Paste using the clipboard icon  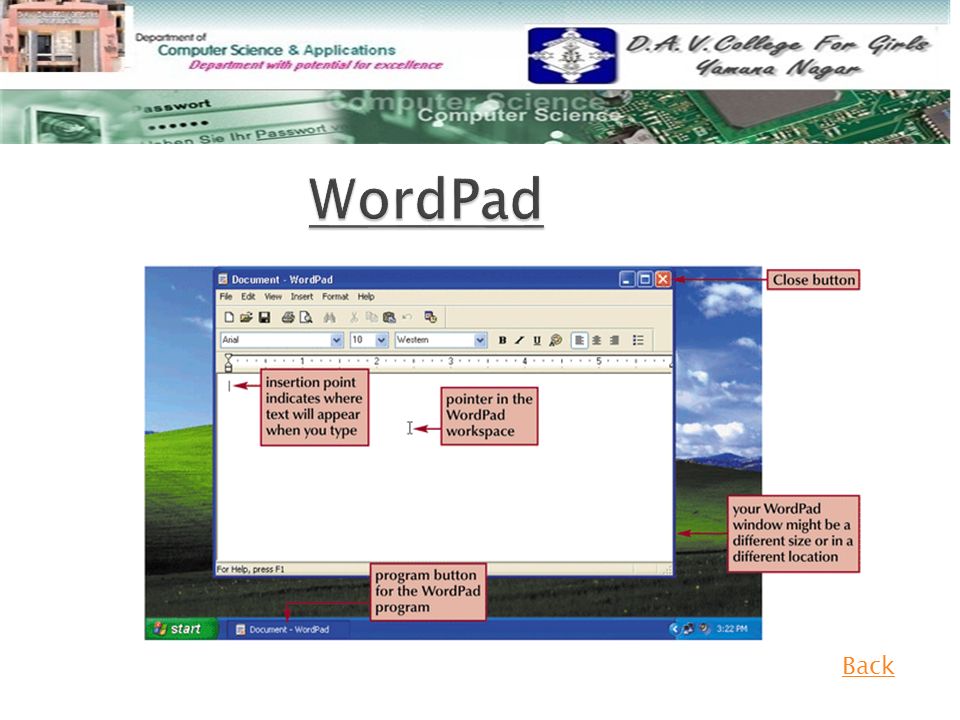[389, 317]
